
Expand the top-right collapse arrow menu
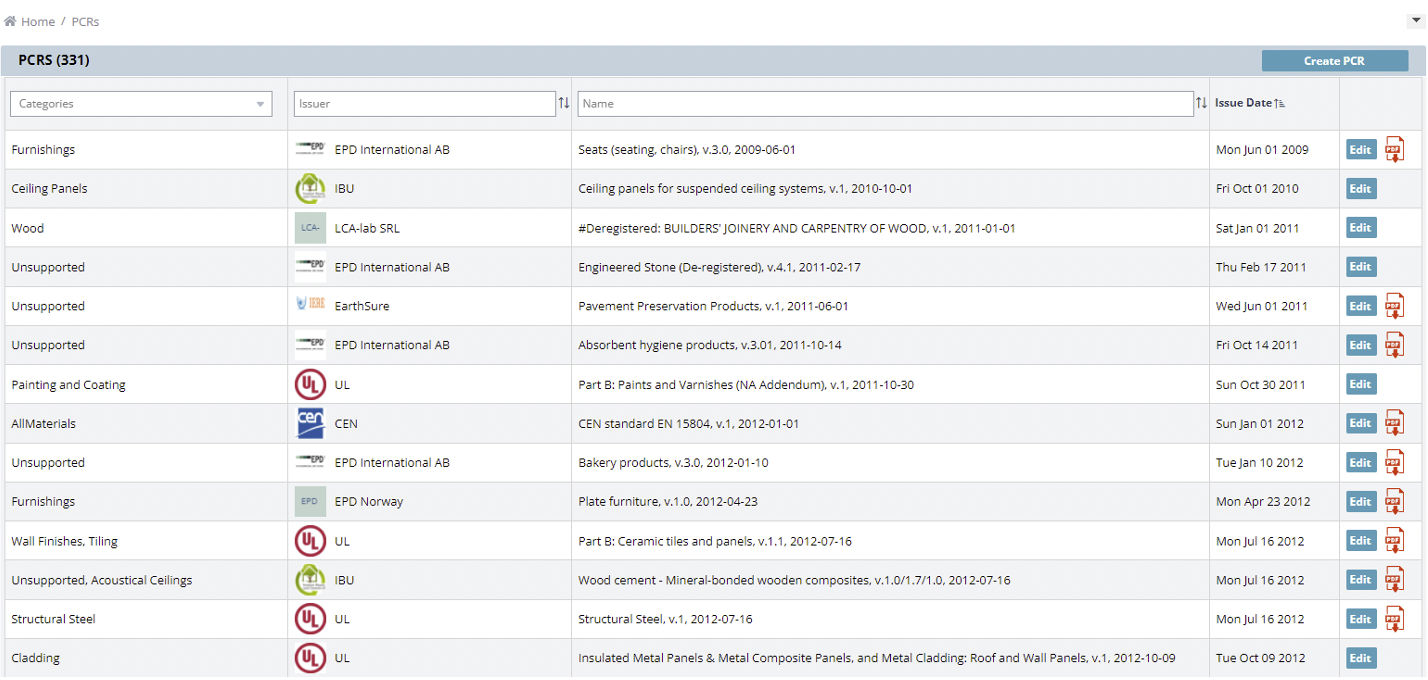[1414, 20]
